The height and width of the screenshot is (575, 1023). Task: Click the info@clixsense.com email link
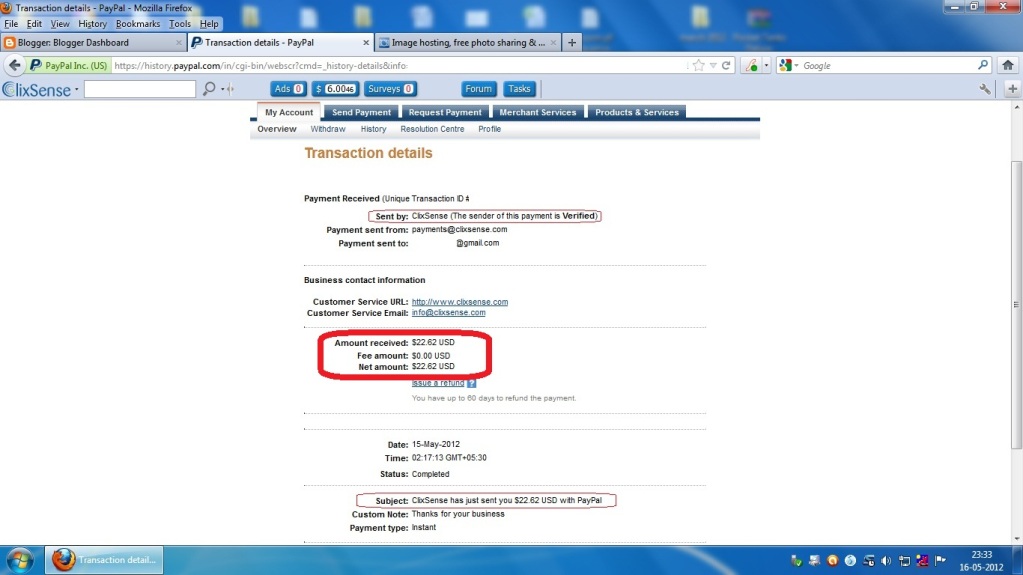point(448,313)
